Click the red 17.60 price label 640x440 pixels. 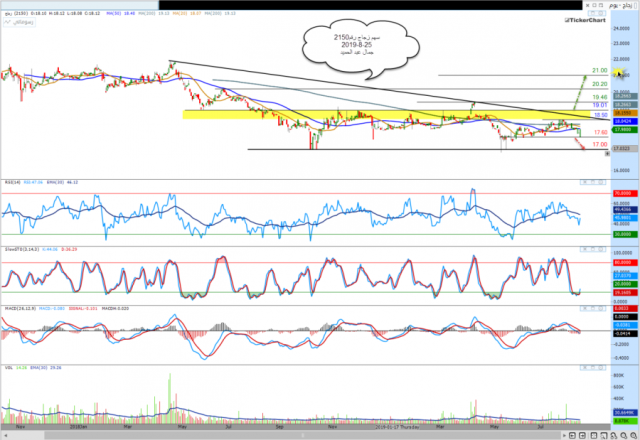click(x=600, y=132)
